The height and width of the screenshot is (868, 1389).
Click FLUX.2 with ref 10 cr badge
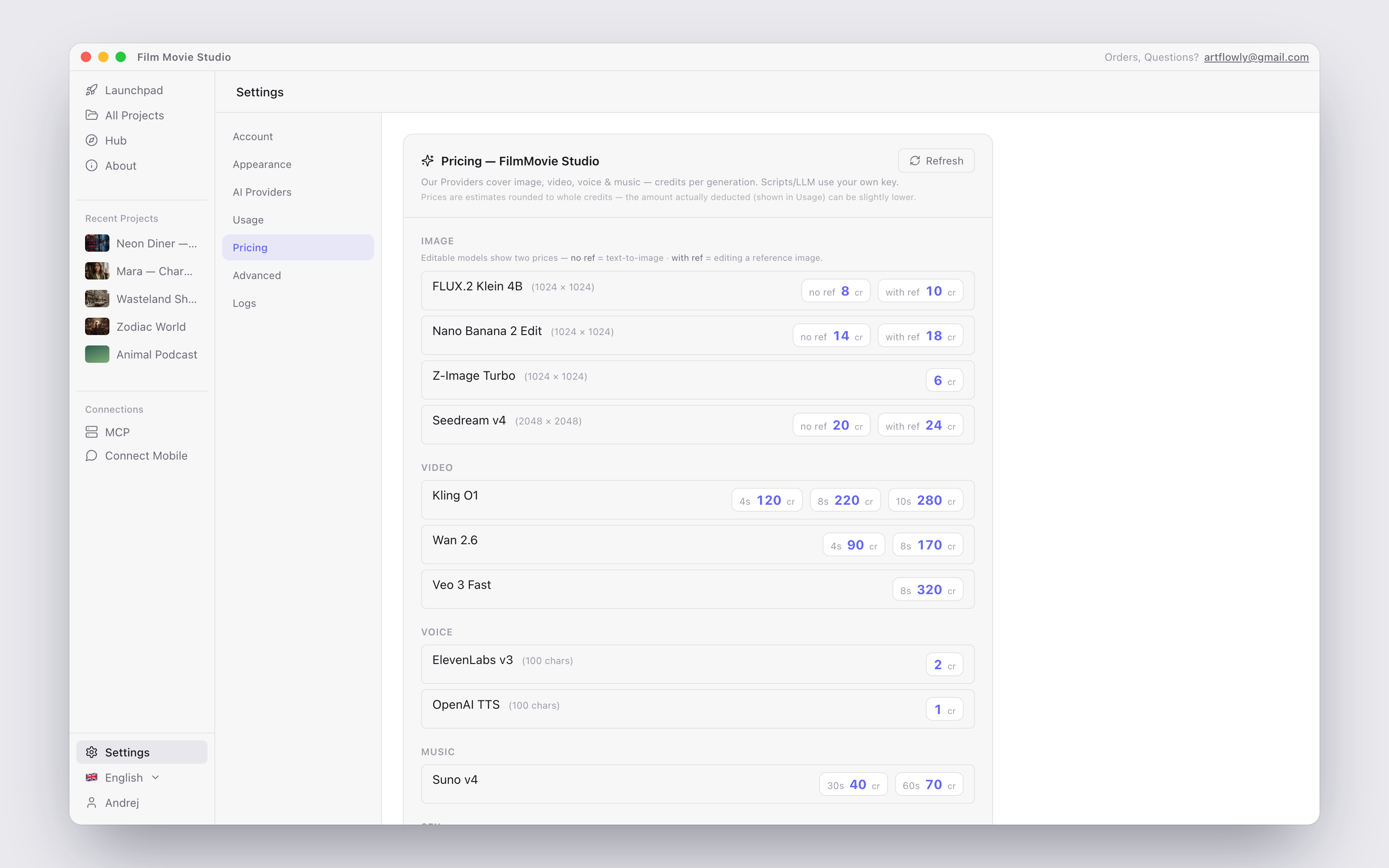click(x=920, y=291)
